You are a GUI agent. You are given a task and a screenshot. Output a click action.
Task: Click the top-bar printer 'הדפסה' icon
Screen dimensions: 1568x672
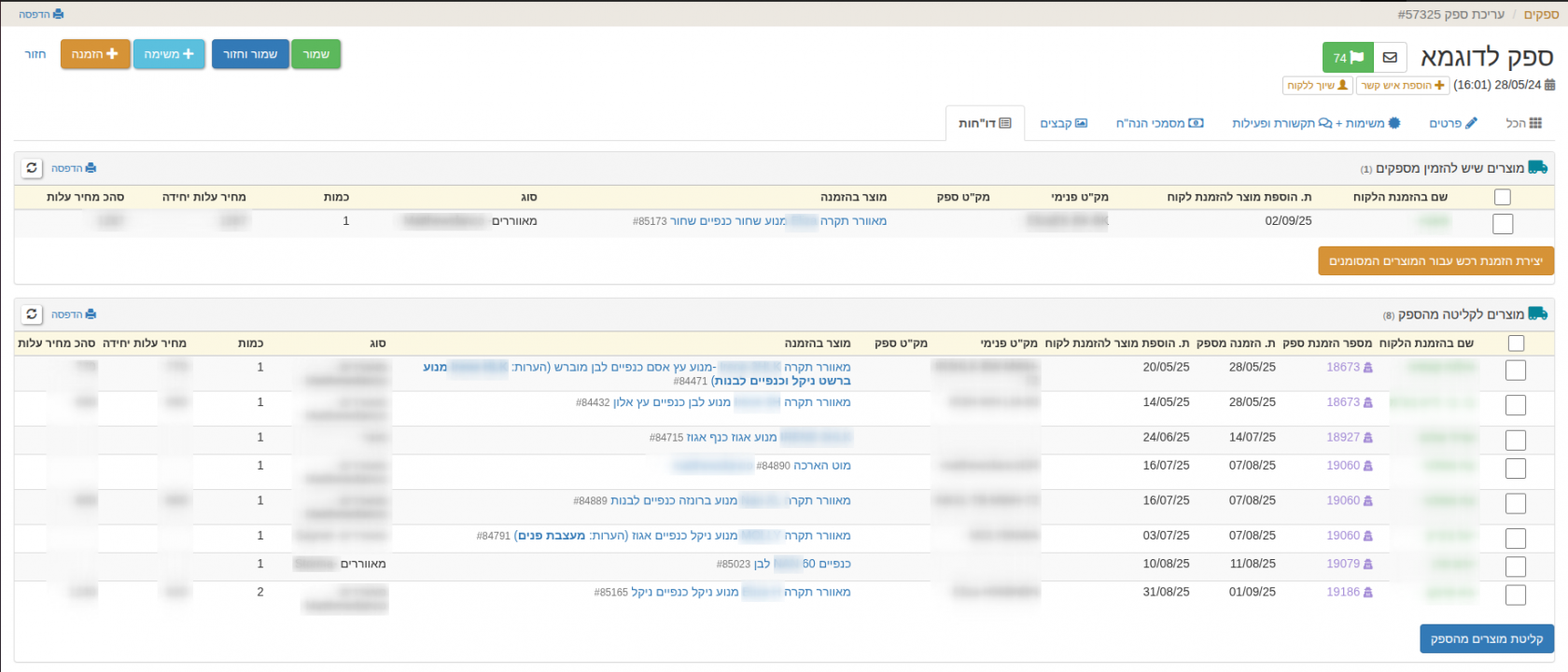click(41, 14)
